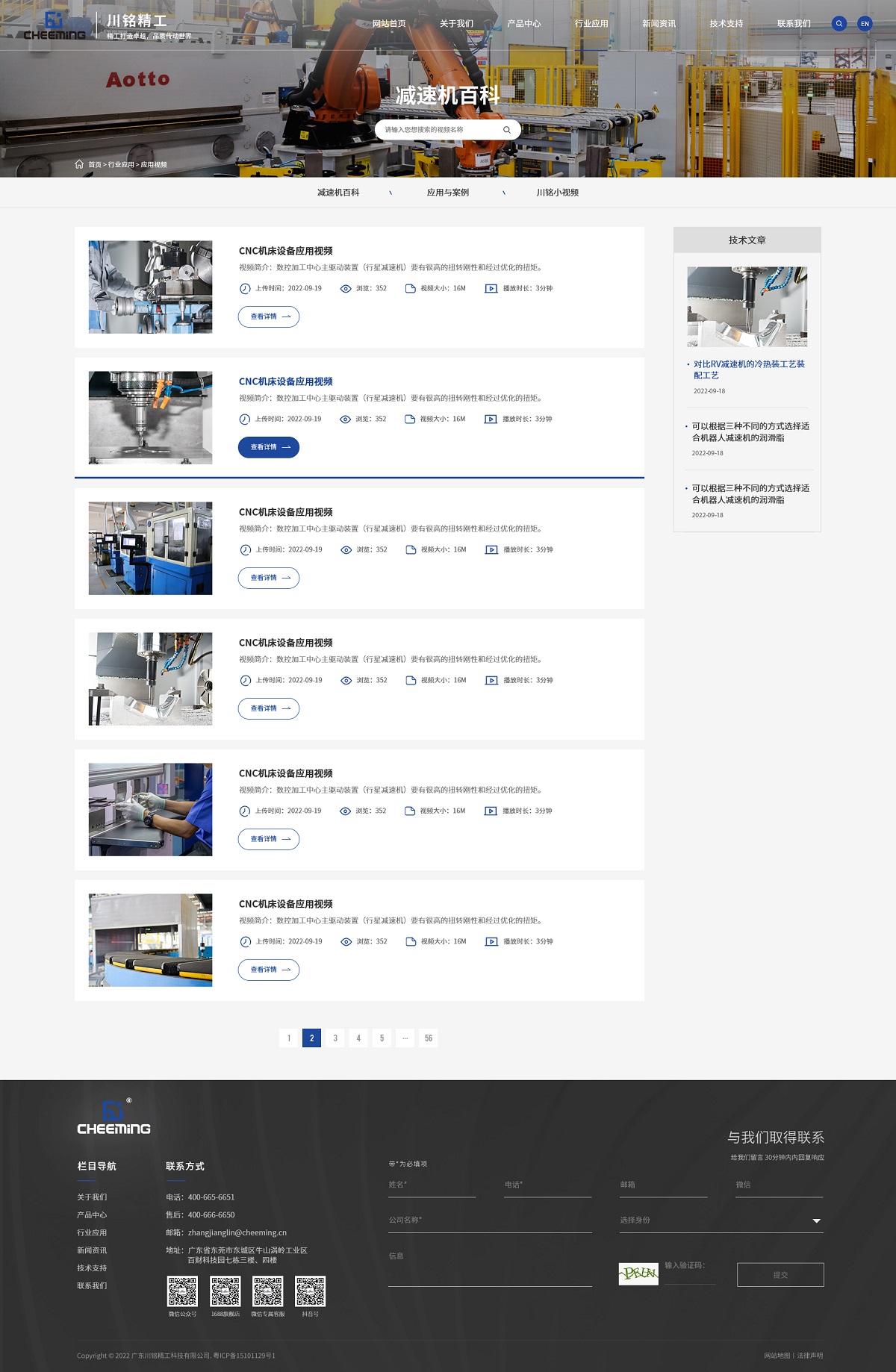Click the filled blue 查看详情 button
The height and width of the screenshot is (1372, 896).
(269, 447)
